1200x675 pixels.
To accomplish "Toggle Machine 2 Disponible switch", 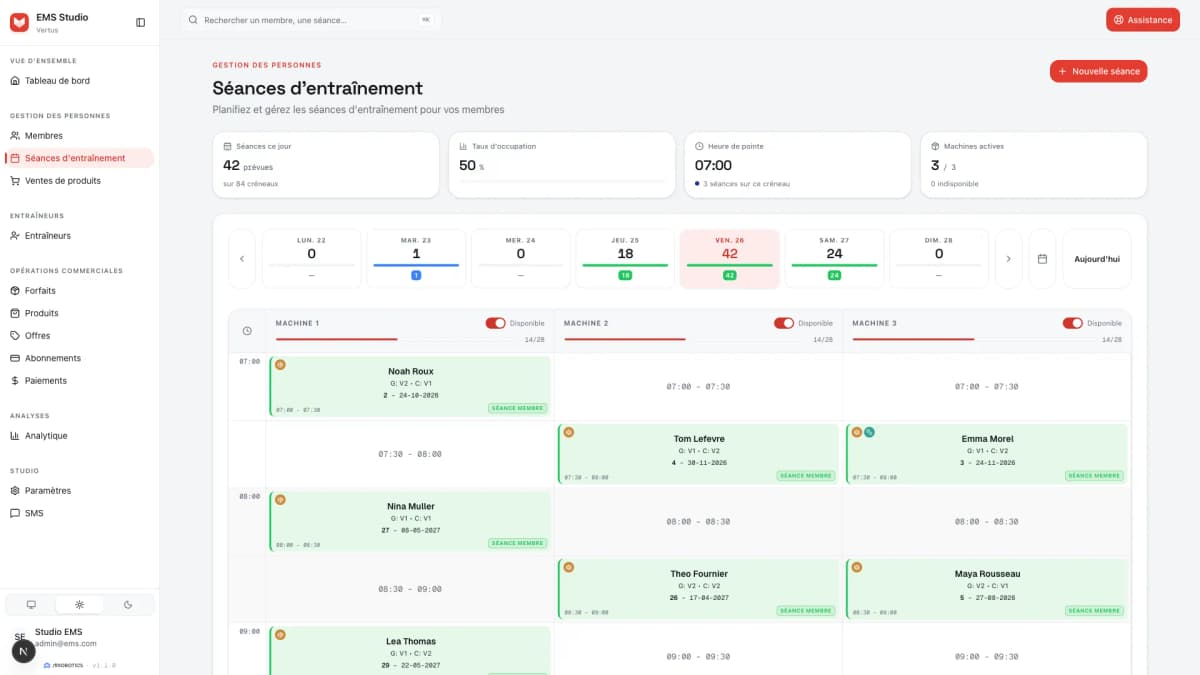I will click(x=783, y=323).
